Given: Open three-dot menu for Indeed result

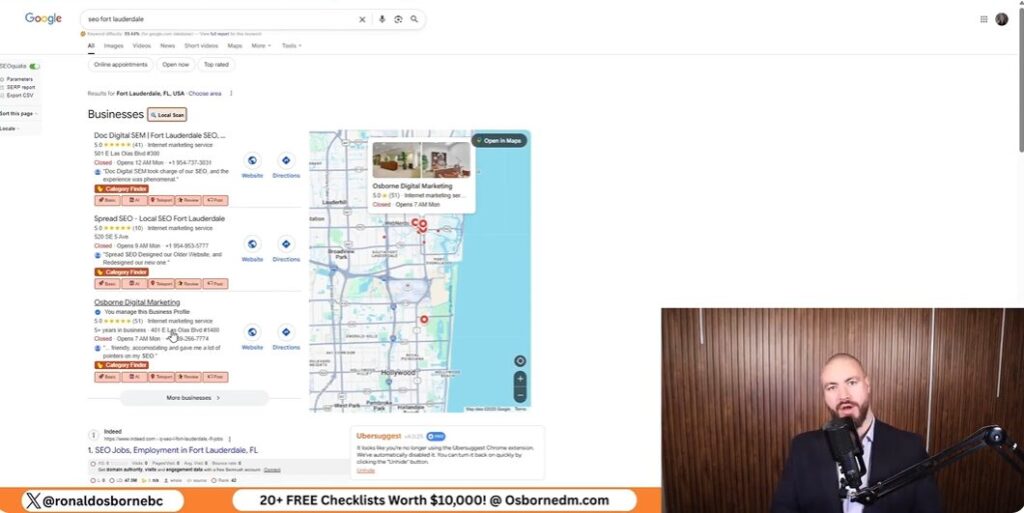Looking at the screenshot, I should (230, 439).
